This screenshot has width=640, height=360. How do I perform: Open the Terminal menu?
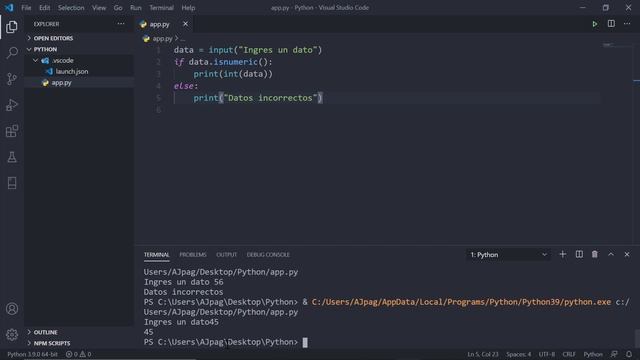click(161, 7)
